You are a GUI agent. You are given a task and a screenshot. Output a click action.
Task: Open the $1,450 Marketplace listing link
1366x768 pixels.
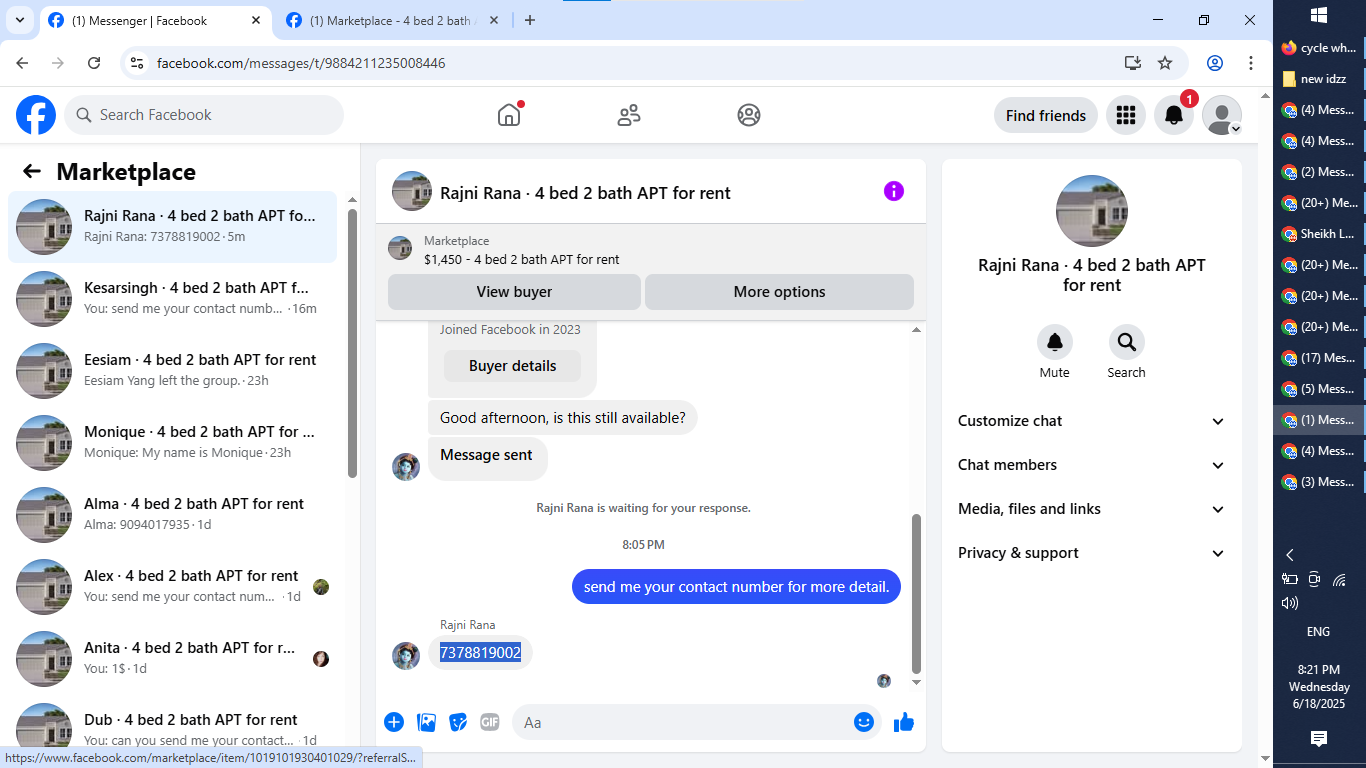pos(522,259)
